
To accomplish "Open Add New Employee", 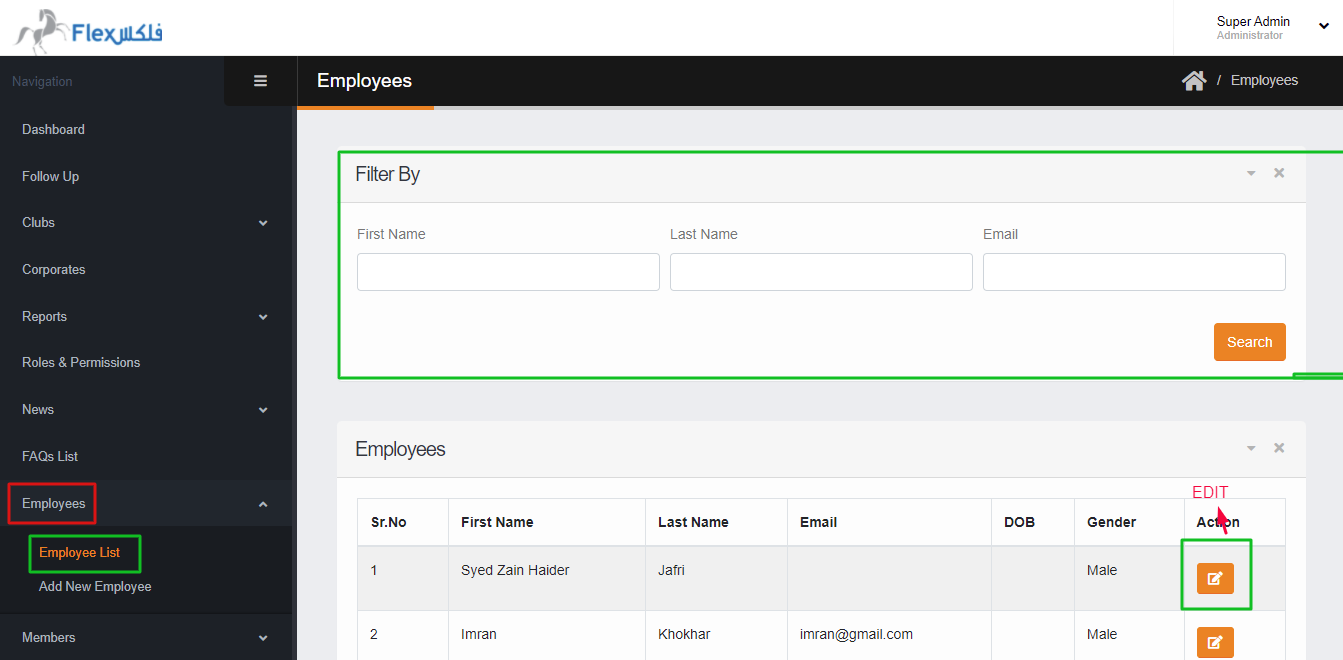I will pos(94,586).
